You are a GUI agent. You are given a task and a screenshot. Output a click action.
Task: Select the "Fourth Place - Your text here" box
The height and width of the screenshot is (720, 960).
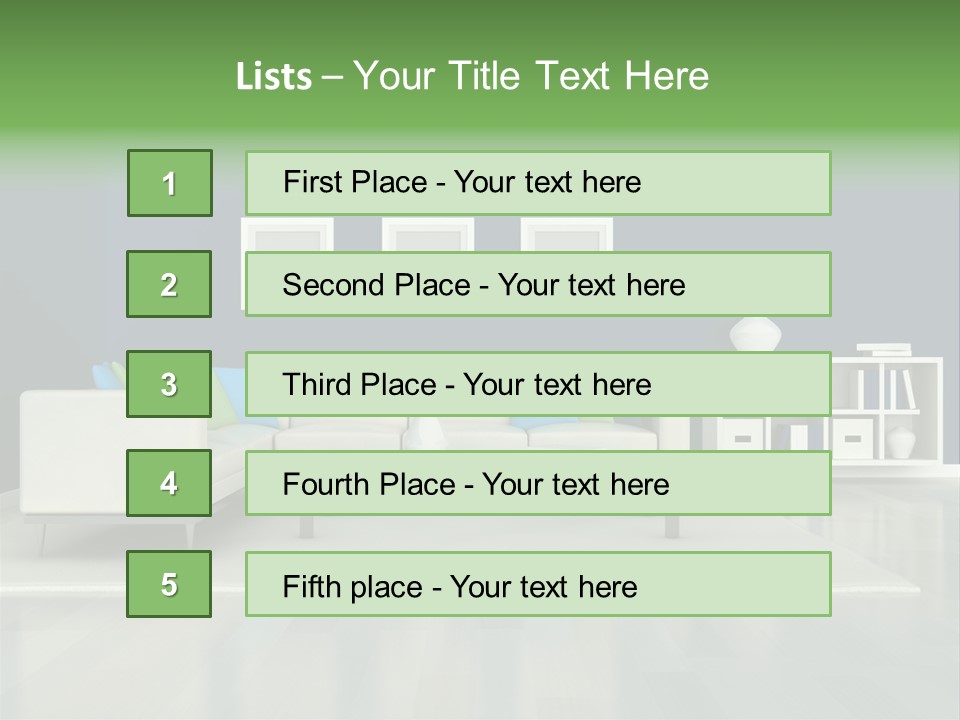point(538,484)
